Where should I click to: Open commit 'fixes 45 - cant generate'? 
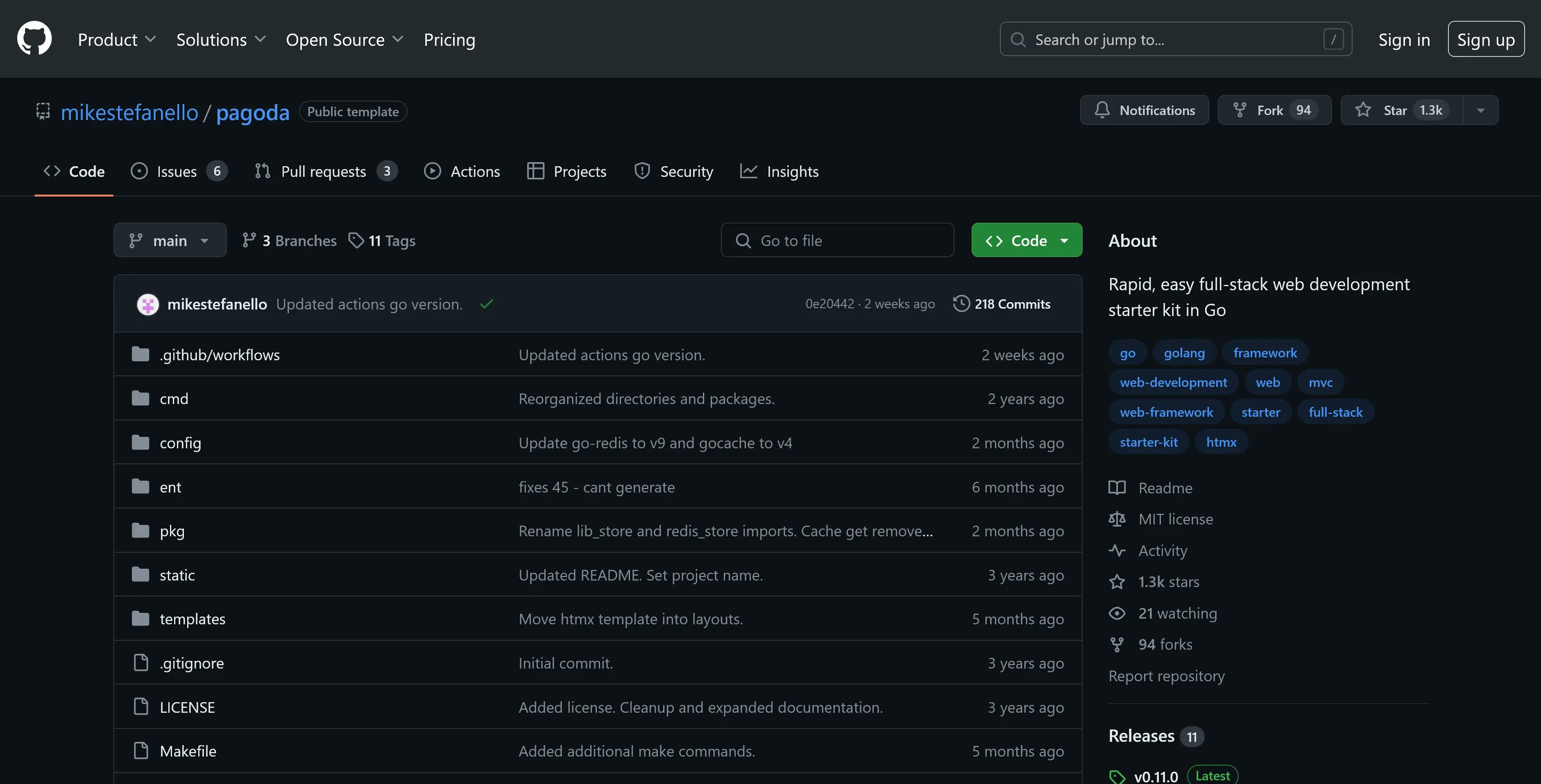596,487
